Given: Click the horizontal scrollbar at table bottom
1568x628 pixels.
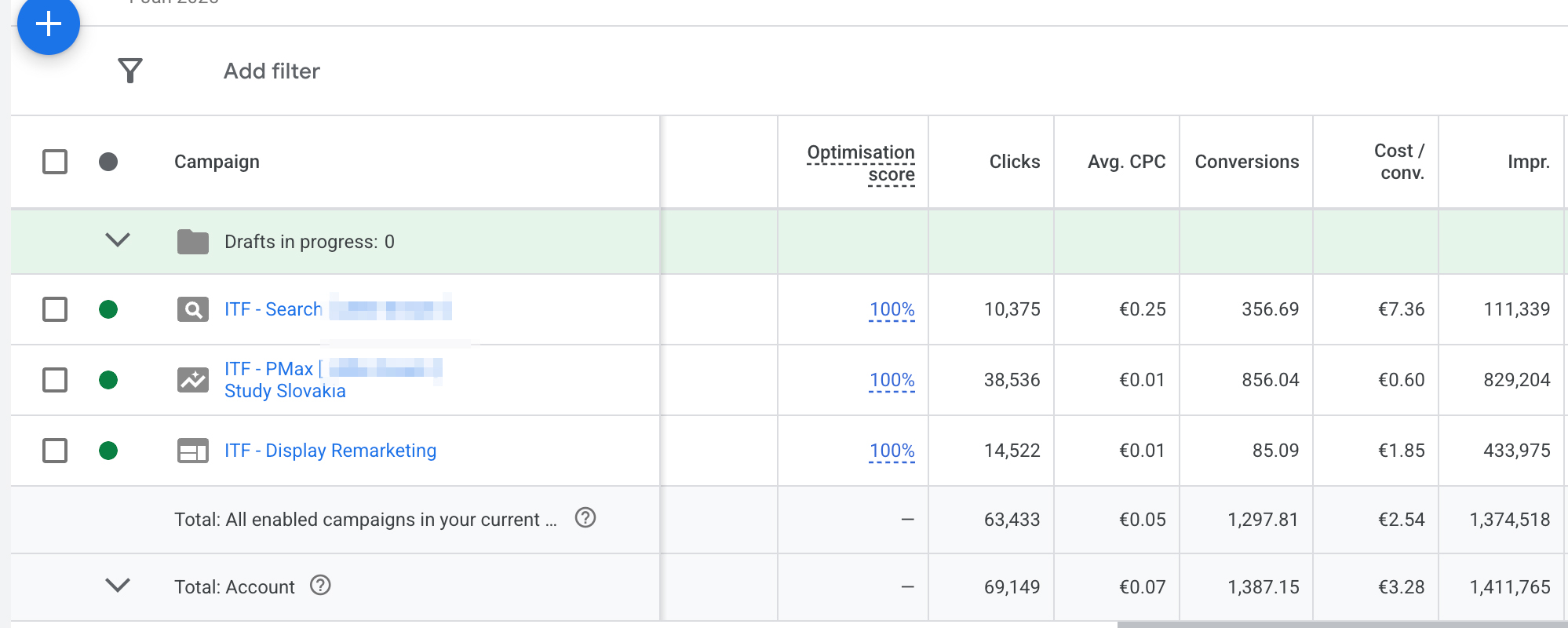Looking at the screenshot, I should pos(1342,625).
